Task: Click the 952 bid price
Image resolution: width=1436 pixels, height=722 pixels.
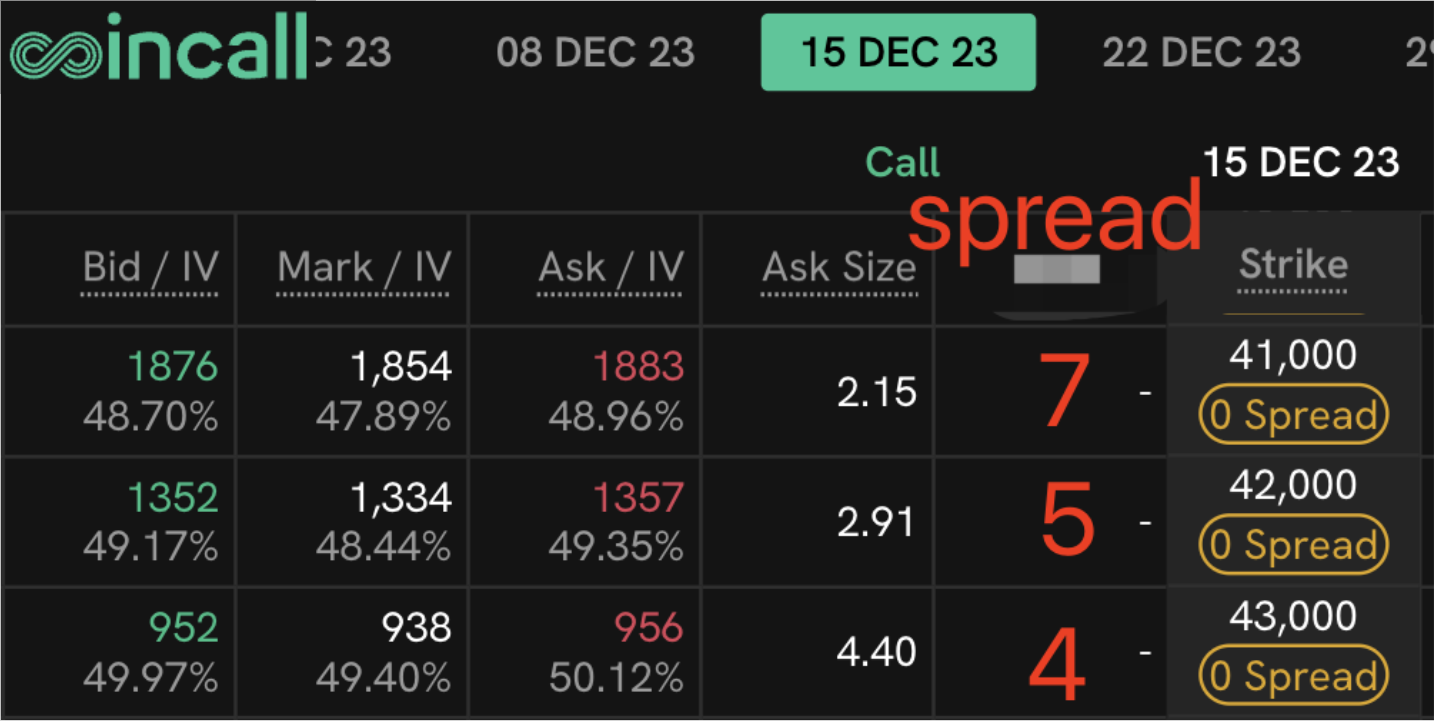Action: [x=183, y=628]
